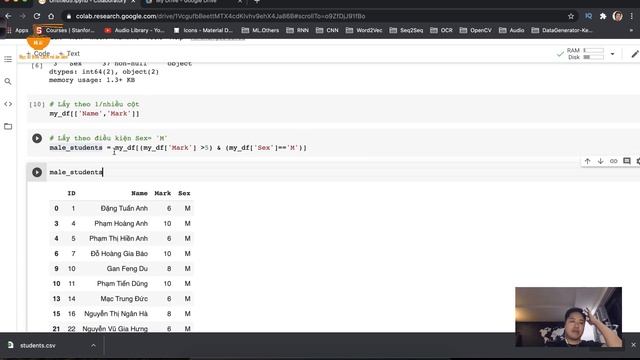Select the Nguyễn Thị Ngân Hà name cell

[116, 314]
